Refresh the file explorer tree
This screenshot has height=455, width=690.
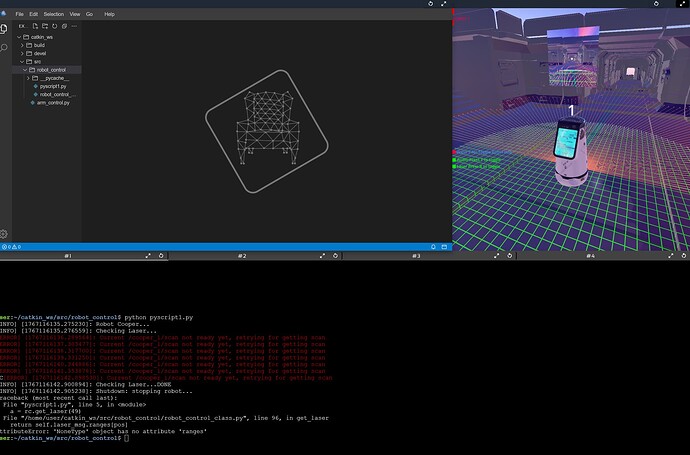point(52,27)
